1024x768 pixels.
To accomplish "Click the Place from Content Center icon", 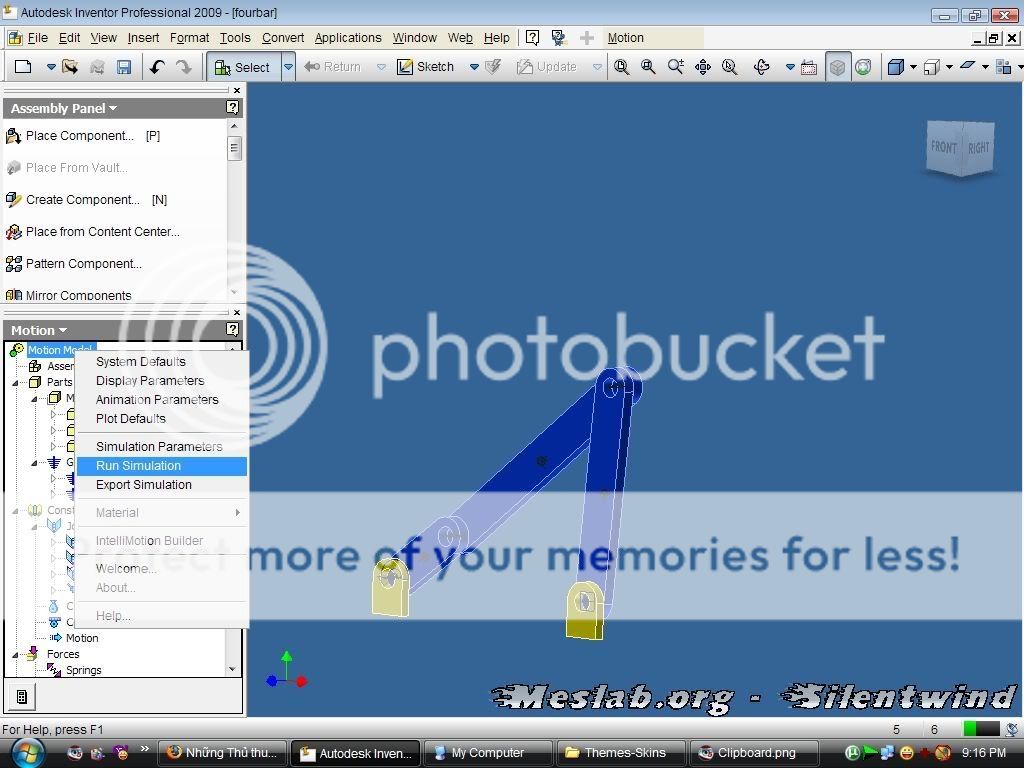I will pos(14,232).
